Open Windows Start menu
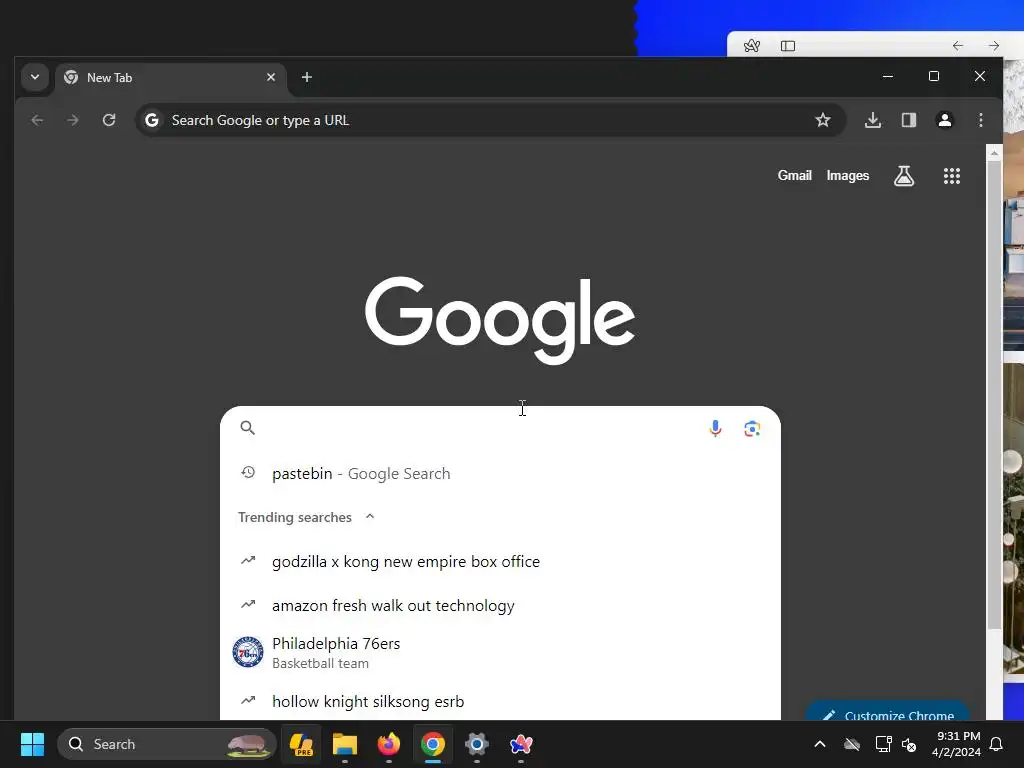 pyautogui.click(x=32, y=744)
